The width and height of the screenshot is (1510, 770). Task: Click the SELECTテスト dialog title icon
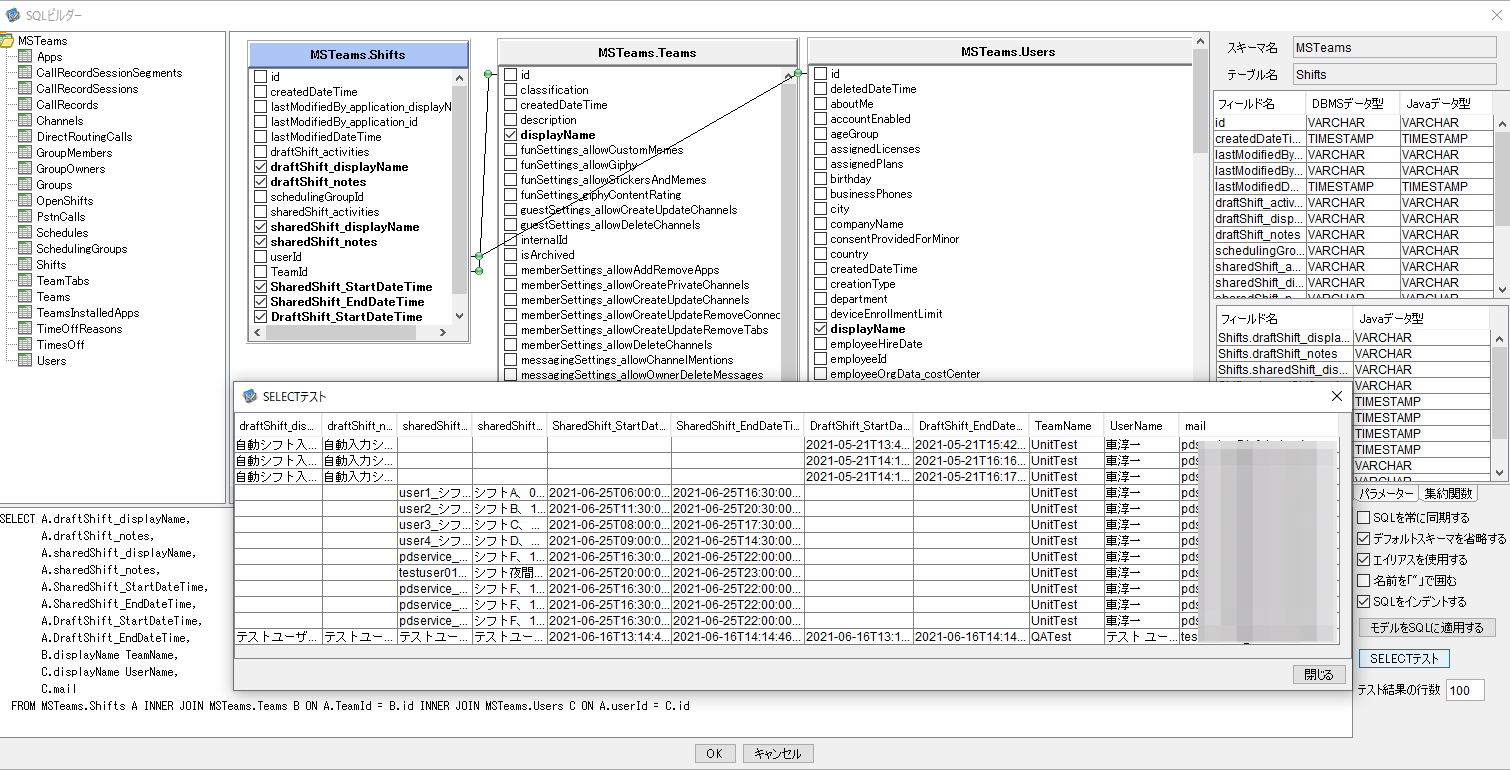(x=250, y=397)
